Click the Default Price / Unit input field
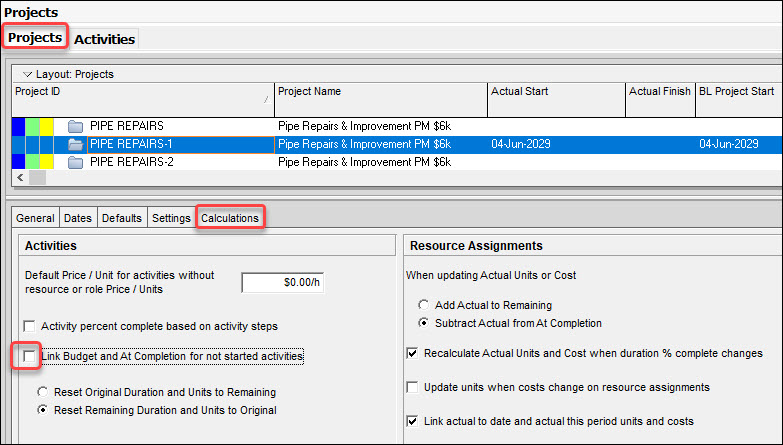Image resolution: width=783 pixels, height=445 pixels. [x=283, y=283]
